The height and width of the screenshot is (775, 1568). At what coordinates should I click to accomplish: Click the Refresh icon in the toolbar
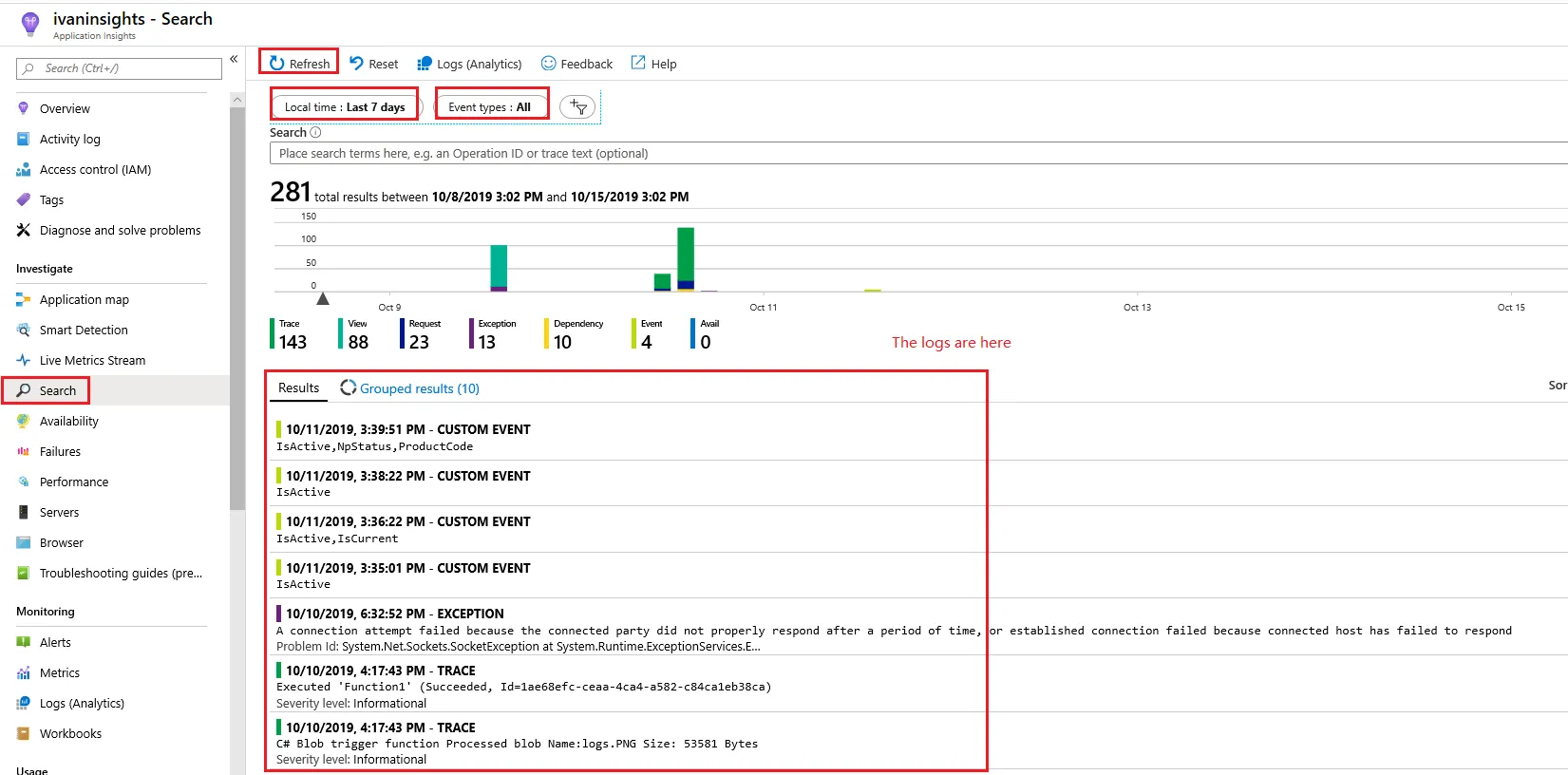point(277,64)
